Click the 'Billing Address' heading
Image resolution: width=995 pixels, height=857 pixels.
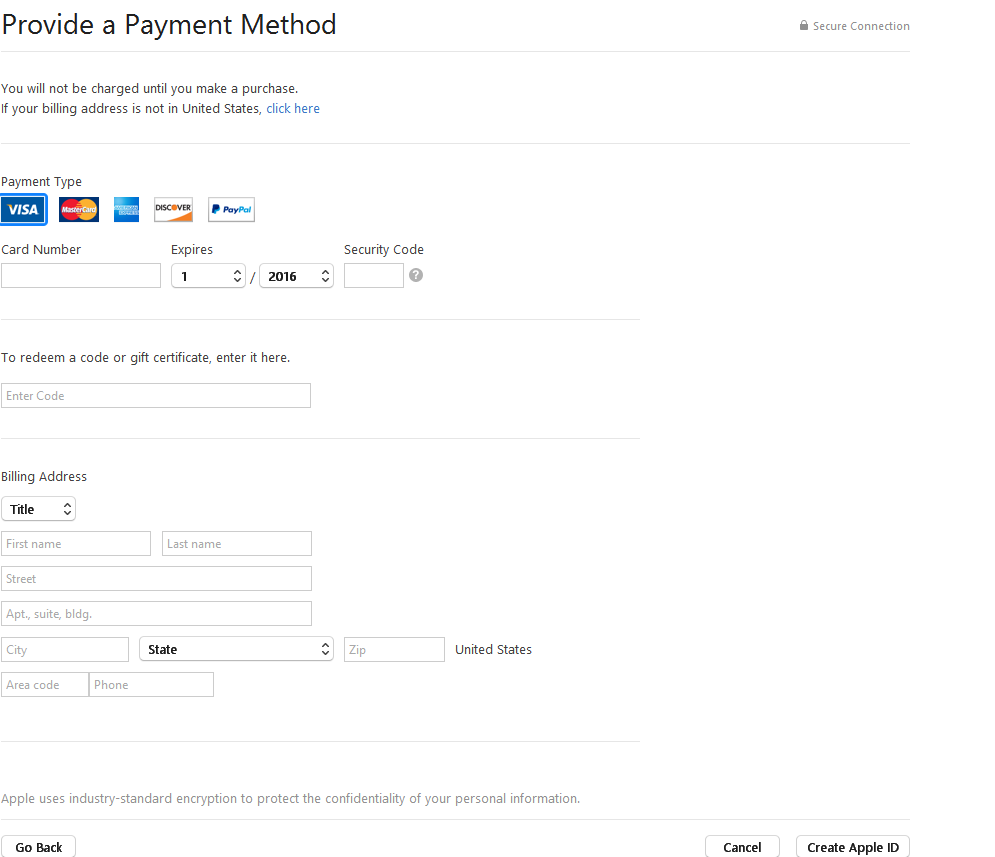[x=44, y=476]
